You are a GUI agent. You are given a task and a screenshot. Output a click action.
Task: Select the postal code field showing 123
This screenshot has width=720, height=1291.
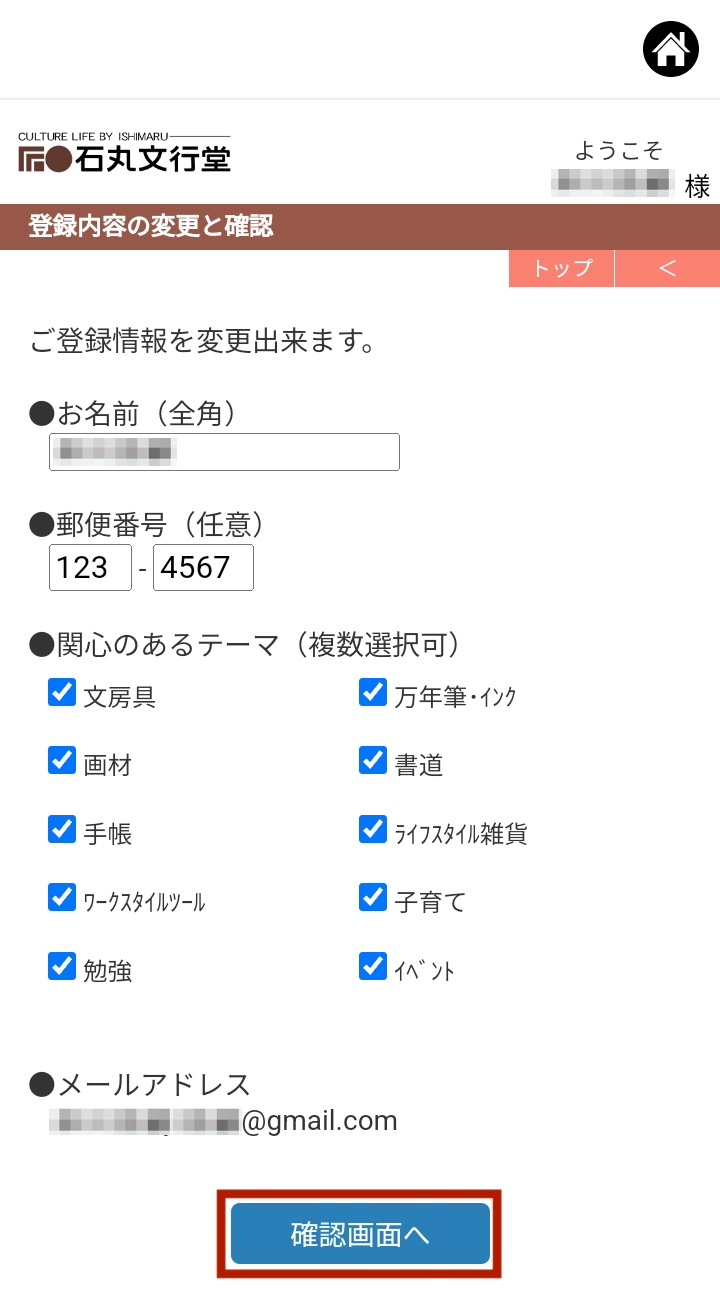coord(90,568)
